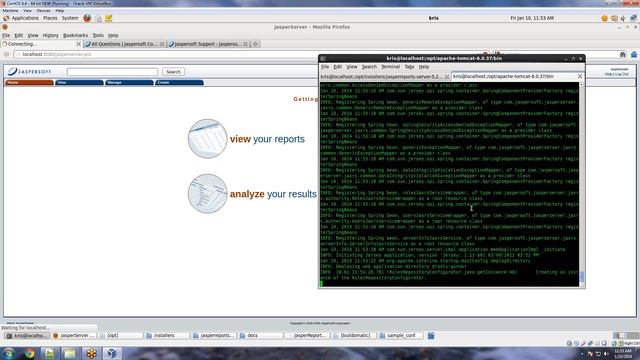Close the apache-tomcat terminal tab
The image size is (640, 360).
point(580,76)
